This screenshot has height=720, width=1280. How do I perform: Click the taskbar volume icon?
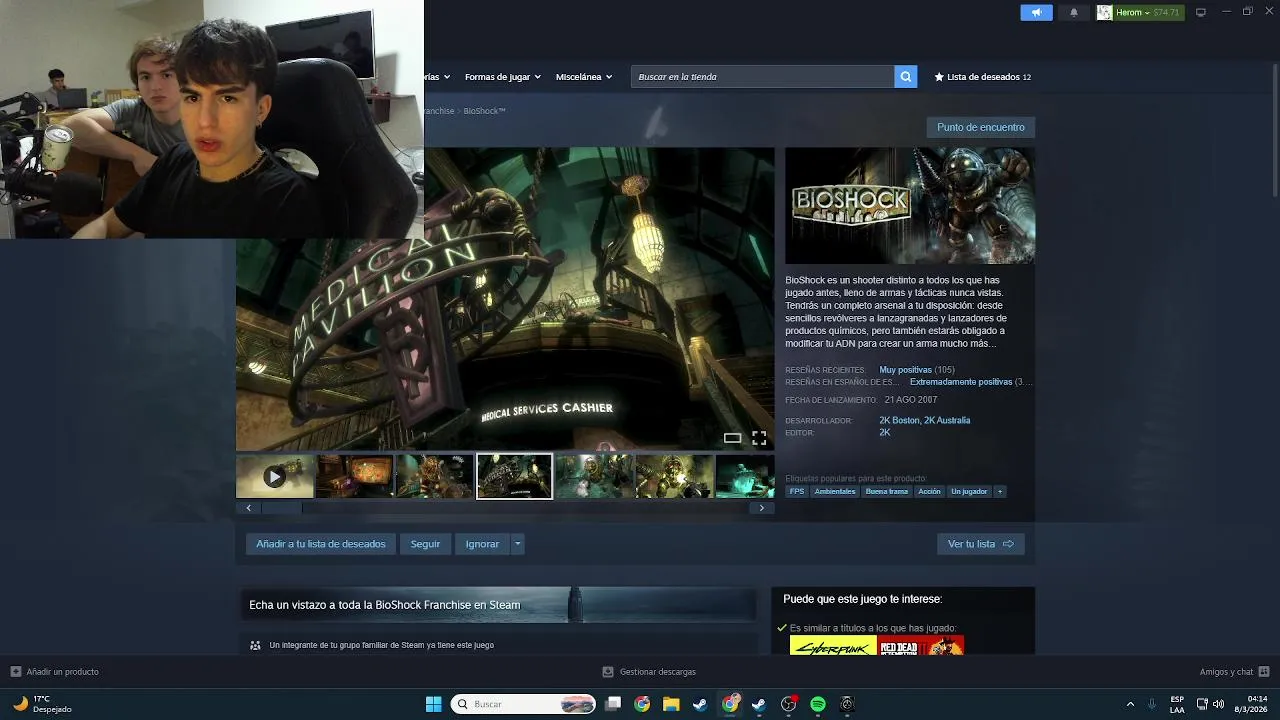pos(1218,704)
